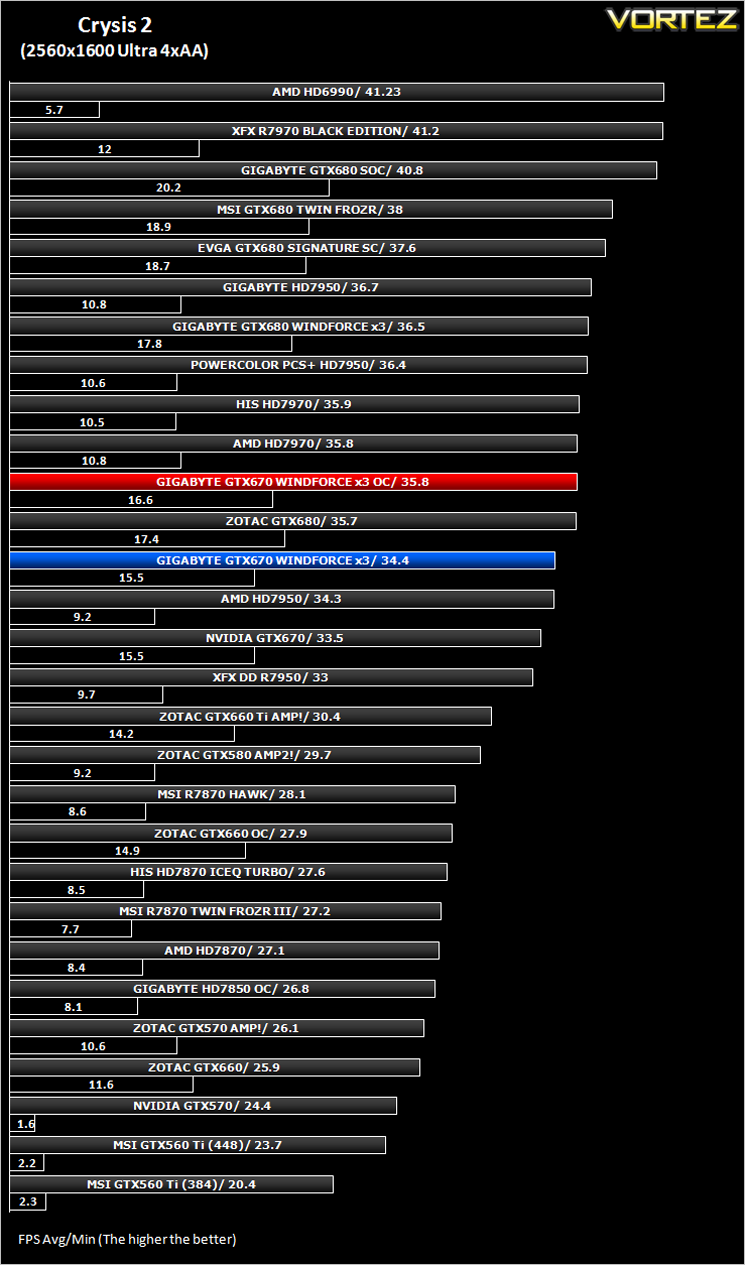Select the "NVIDIA GTX570/ 24.4" bar
Viewport: 745px width, 1265px height.
203,1107
